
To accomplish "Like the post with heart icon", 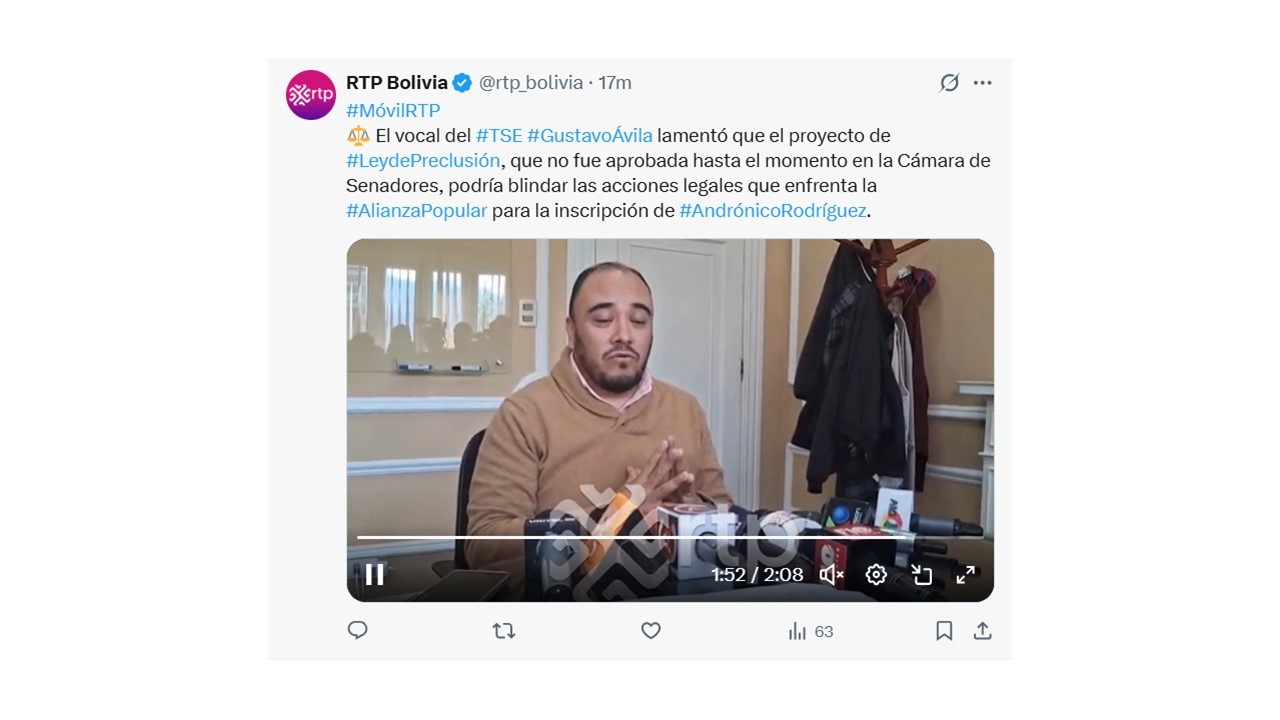I will pos(651,631).
